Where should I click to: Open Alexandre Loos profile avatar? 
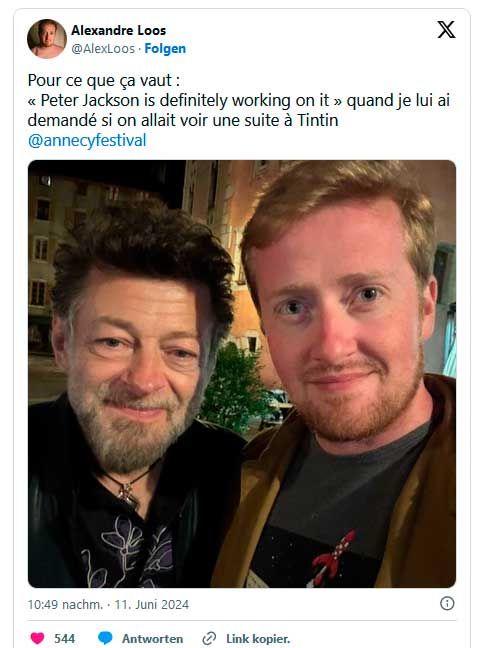47,39
